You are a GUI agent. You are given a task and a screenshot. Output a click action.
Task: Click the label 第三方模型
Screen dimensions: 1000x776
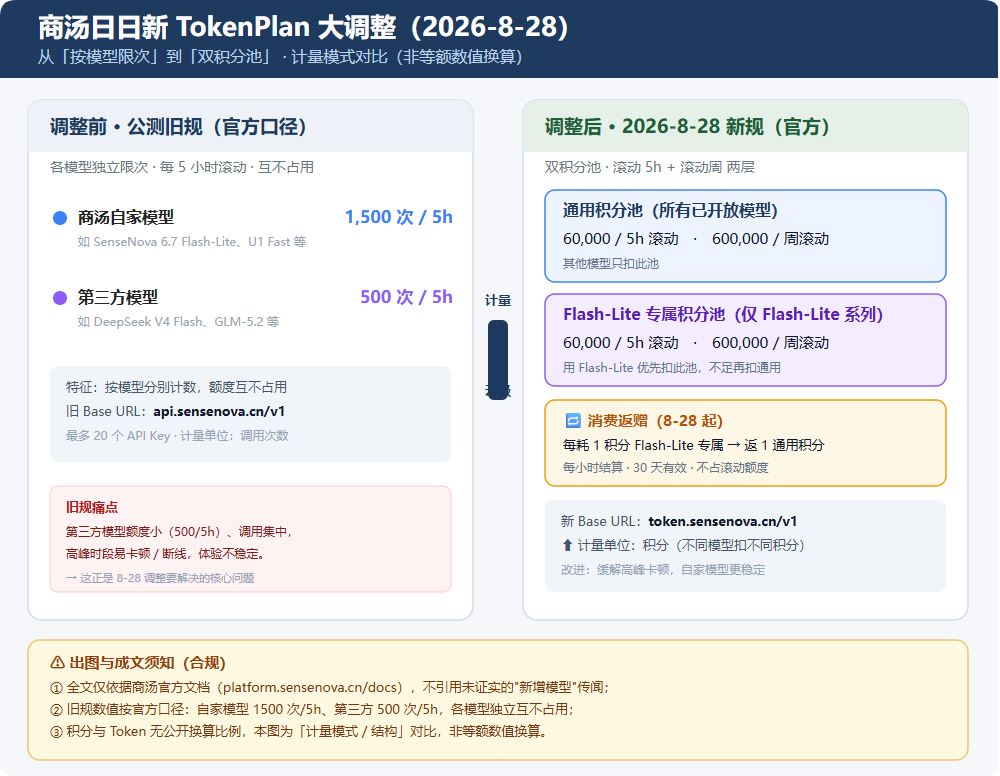(x=118, y=297)
